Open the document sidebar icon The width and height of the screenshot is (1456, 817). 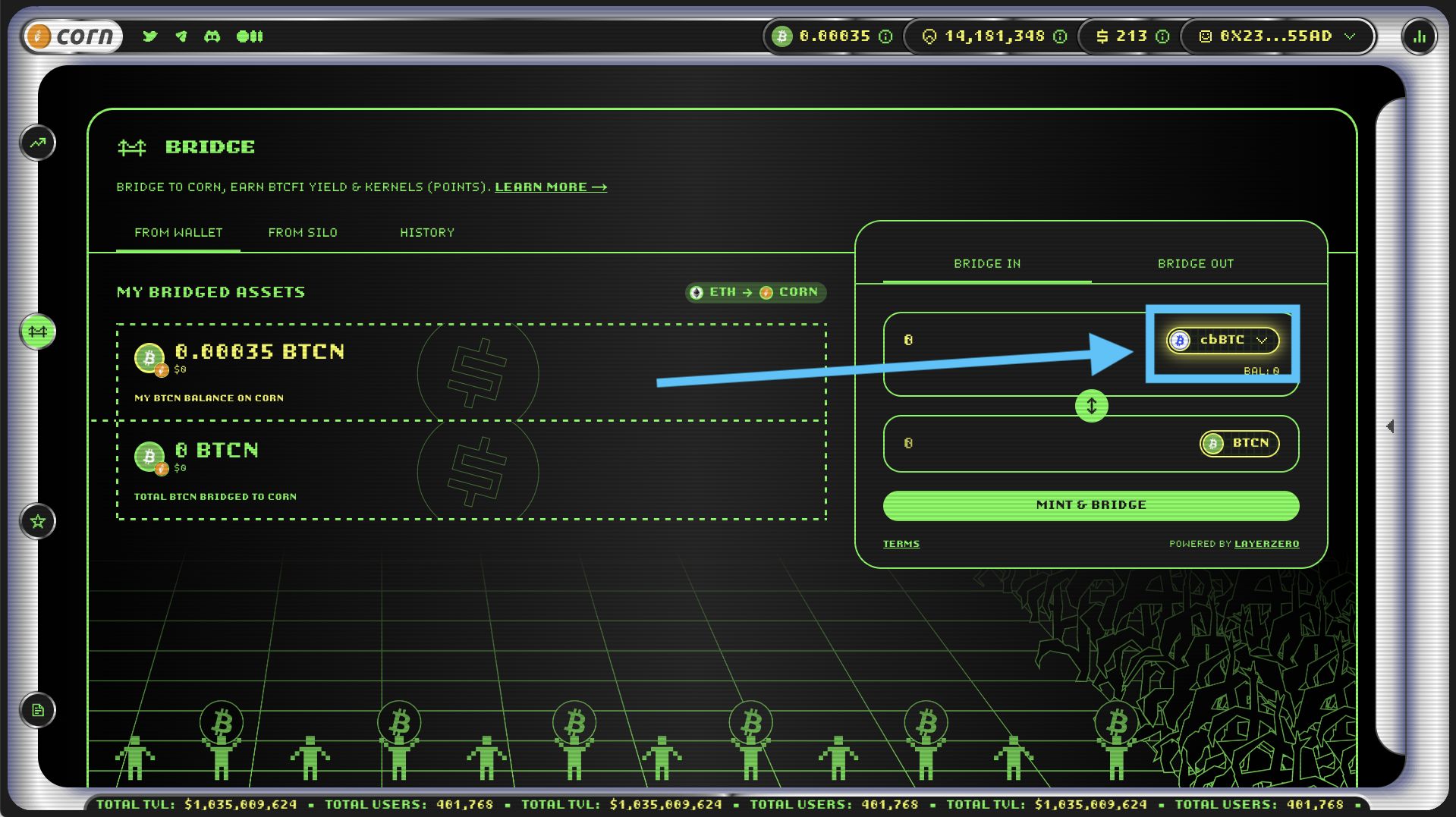(x=38, y=710)
